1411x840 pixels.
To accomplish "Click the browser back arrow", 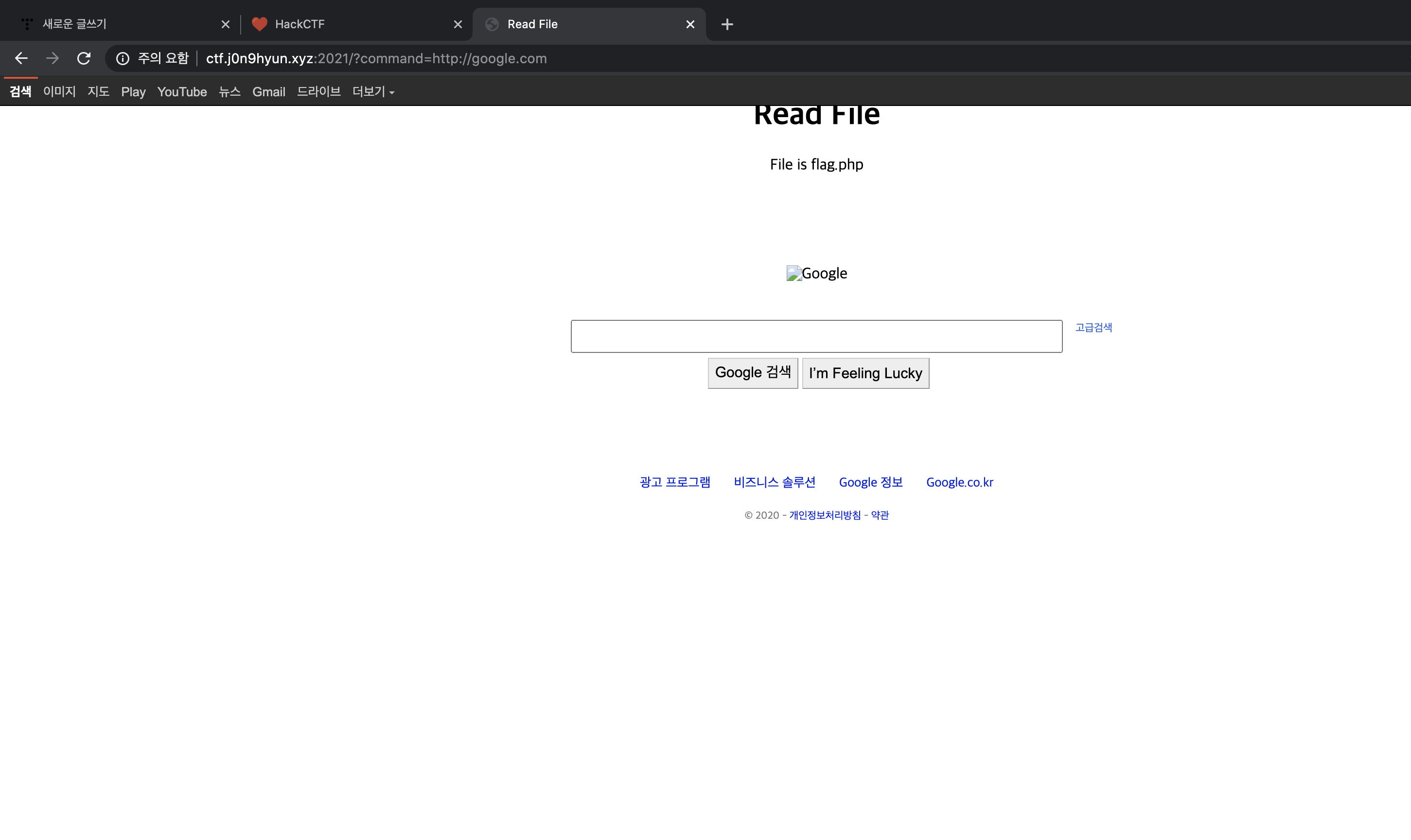I will click(21, 58).
